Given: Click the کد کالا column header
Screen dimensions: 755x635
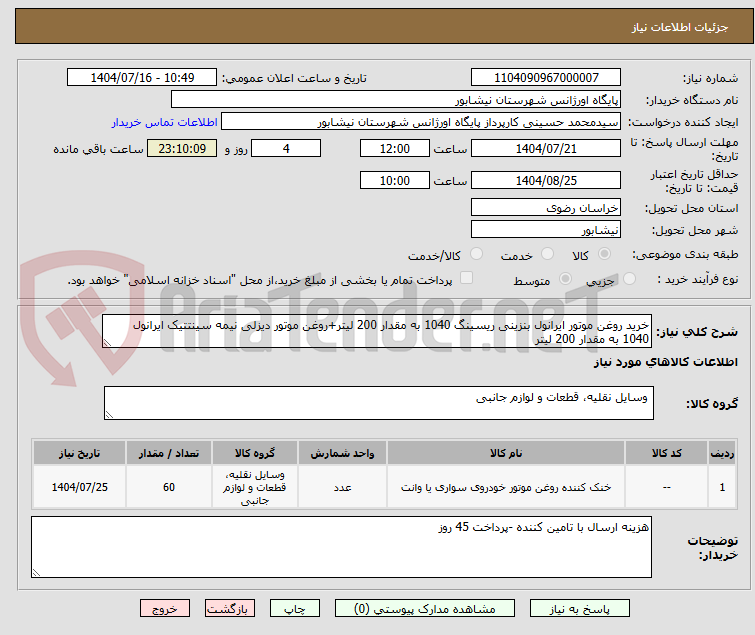Looking at the screenshot, I should click(666, 453).
